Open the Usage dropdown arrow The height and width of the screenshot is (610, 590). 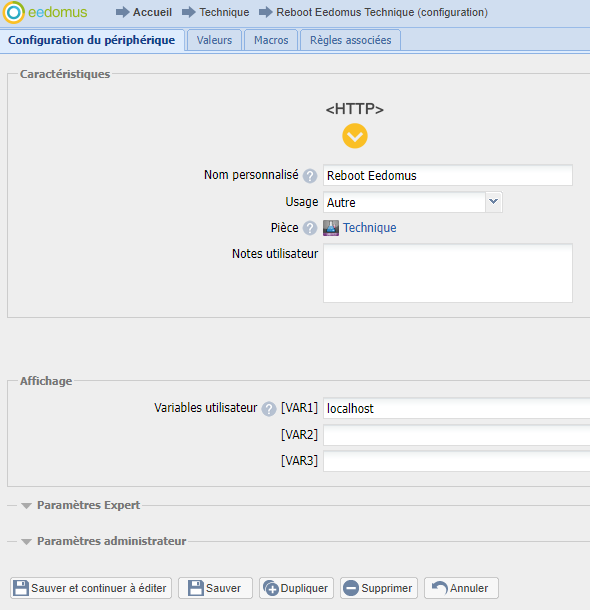click(494, 202)
